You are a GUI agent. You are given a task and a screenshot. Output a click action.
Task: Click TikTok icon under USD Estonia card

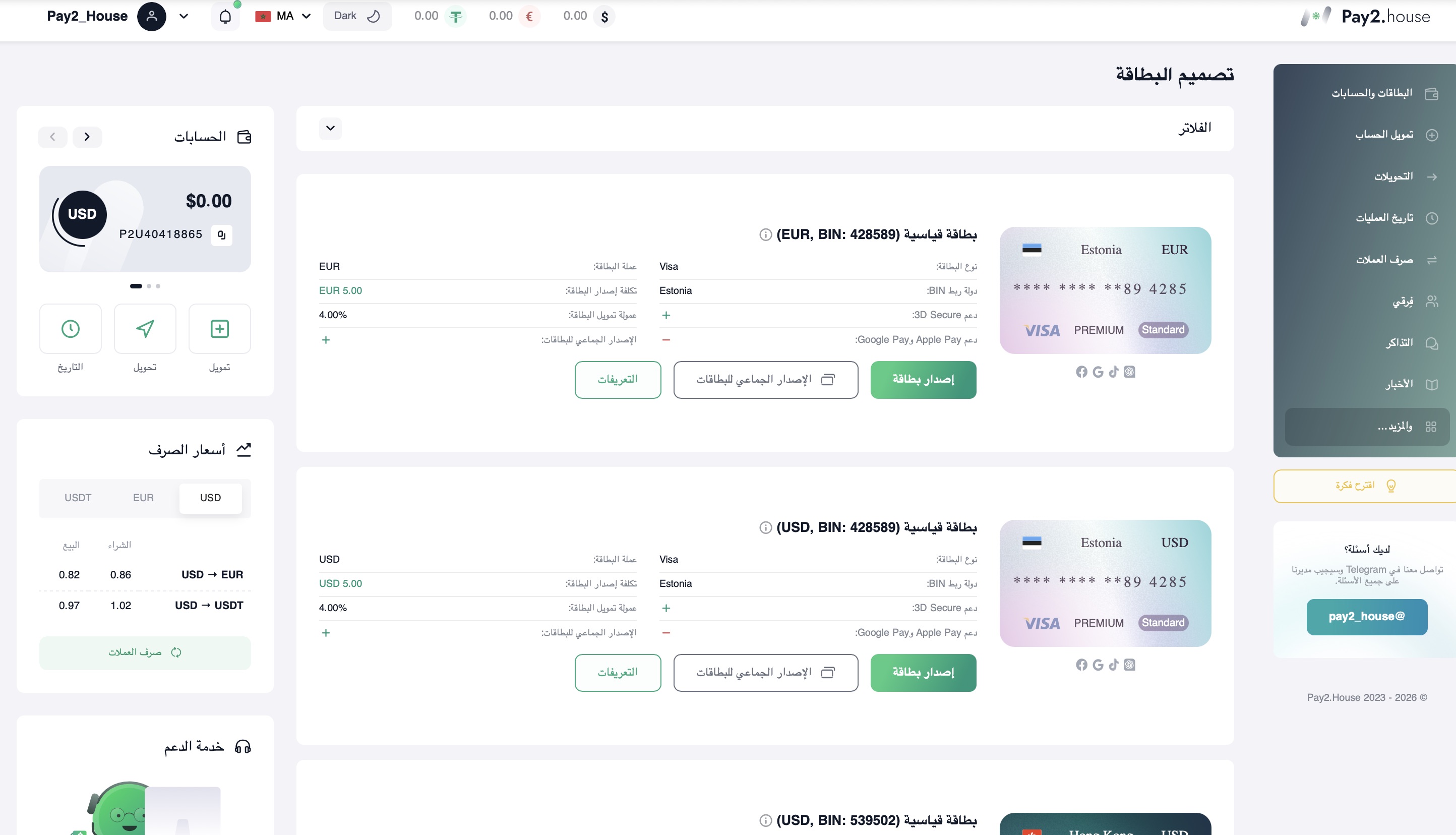click(1114, 665)
